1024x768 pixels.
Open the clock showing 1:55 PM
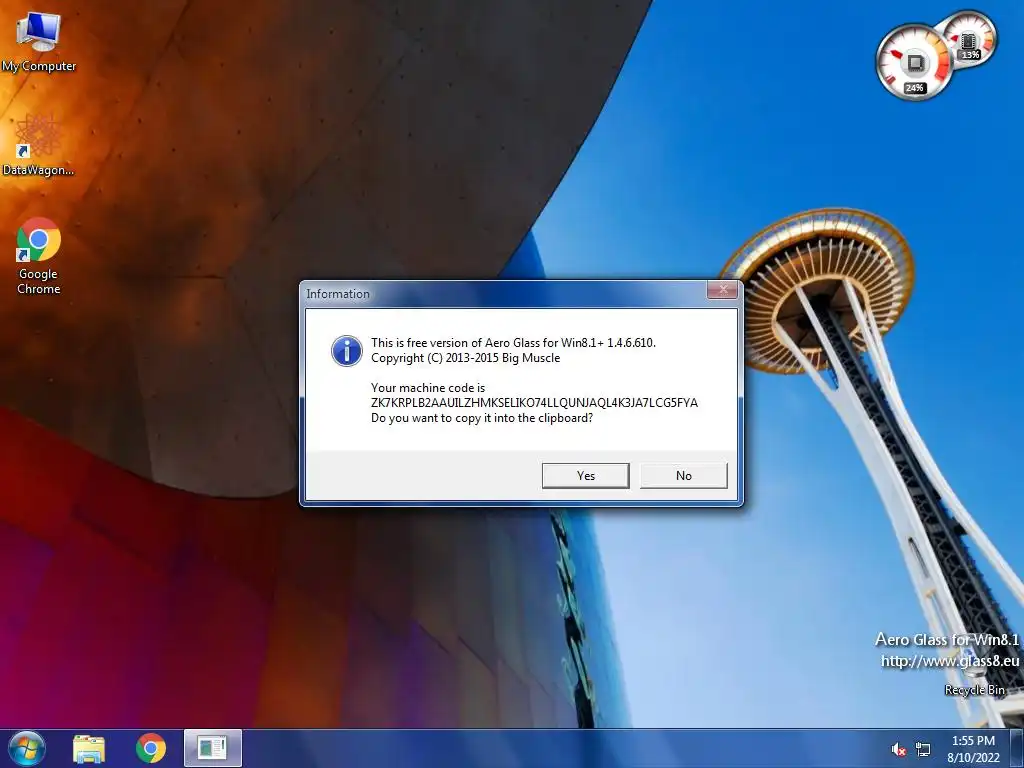pos(973,749)
